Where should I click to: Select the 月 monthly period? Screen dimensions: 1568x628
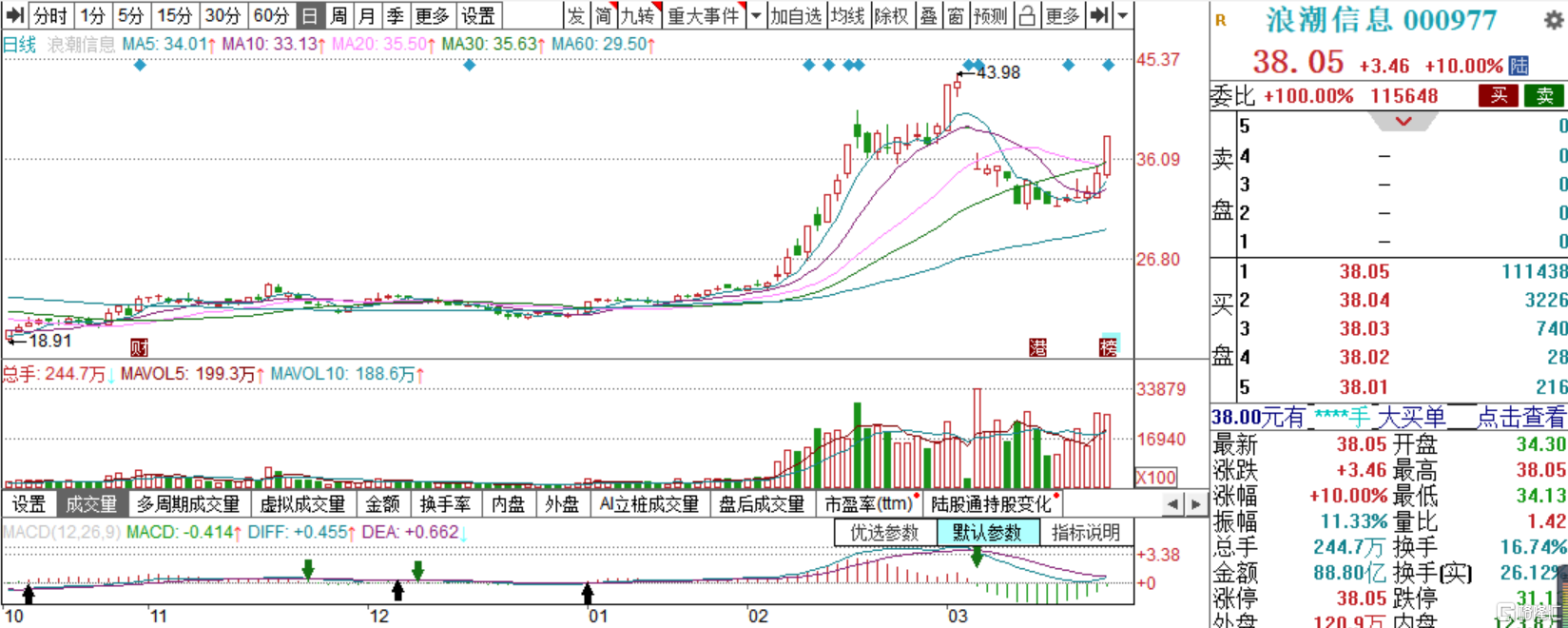pos(367,15)
